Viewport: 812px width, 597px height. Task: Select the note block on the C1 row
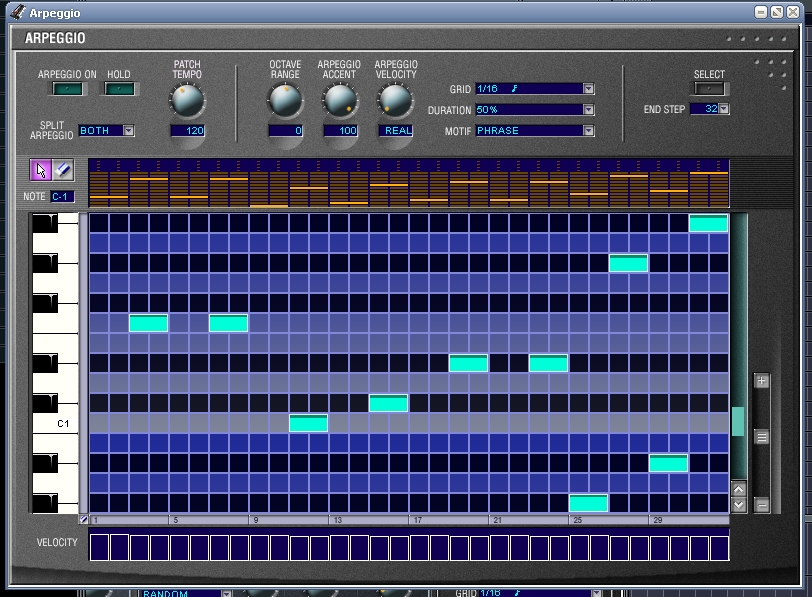pyautogui.click(x=309, y=423)
